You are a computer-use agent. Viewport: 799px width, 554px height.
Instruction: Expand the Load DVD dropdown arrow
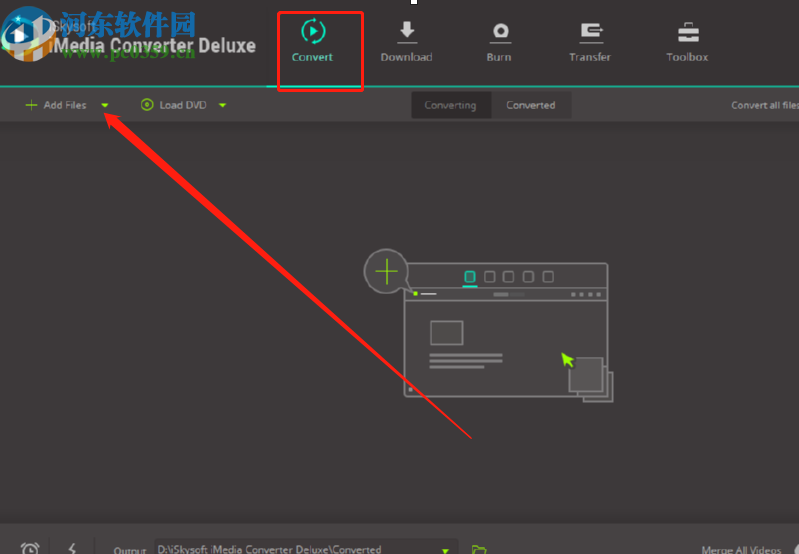(223, 105)
